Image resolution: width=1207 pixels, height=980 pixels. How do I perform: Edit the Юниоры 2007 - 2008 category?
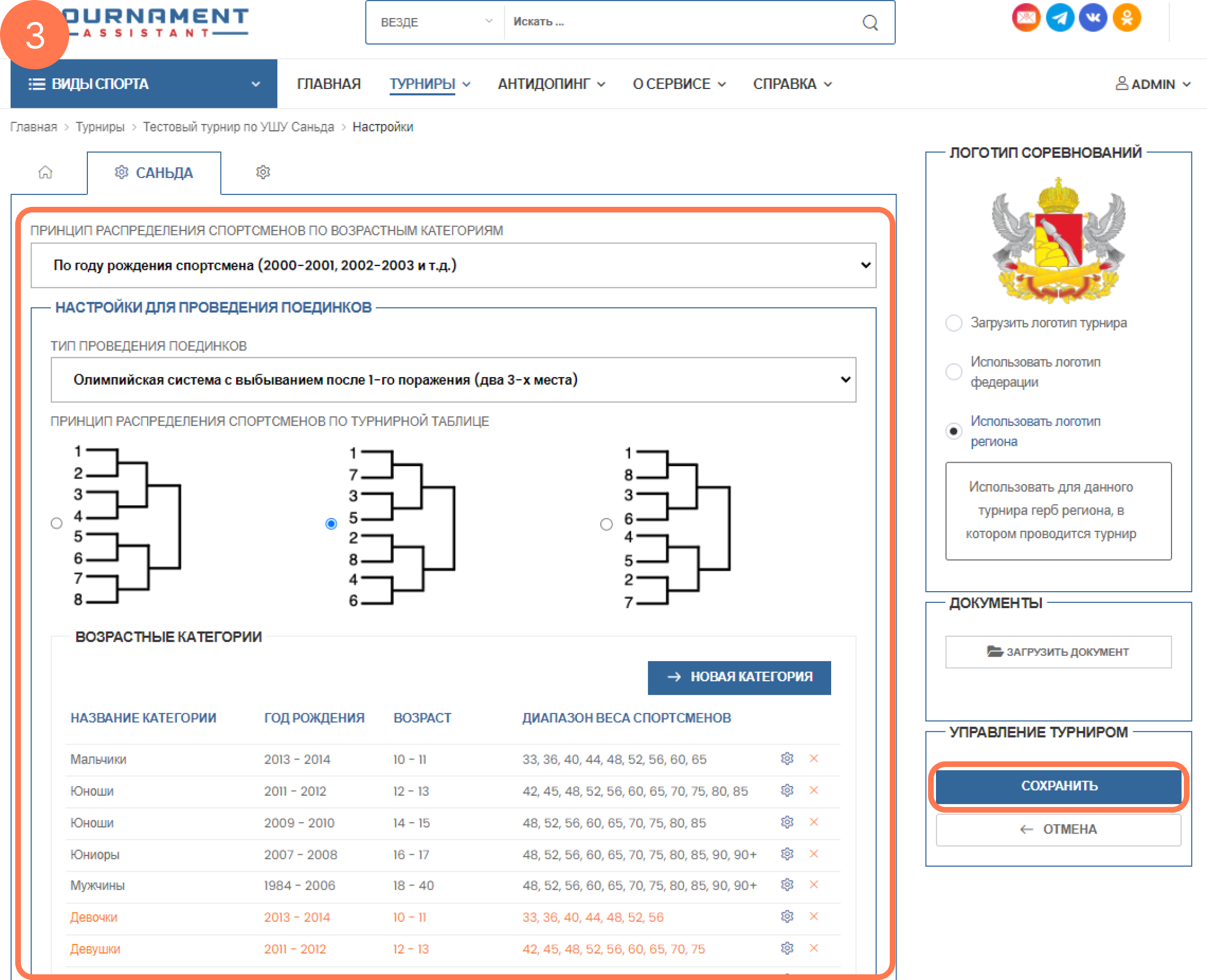(x=787, y=854)
